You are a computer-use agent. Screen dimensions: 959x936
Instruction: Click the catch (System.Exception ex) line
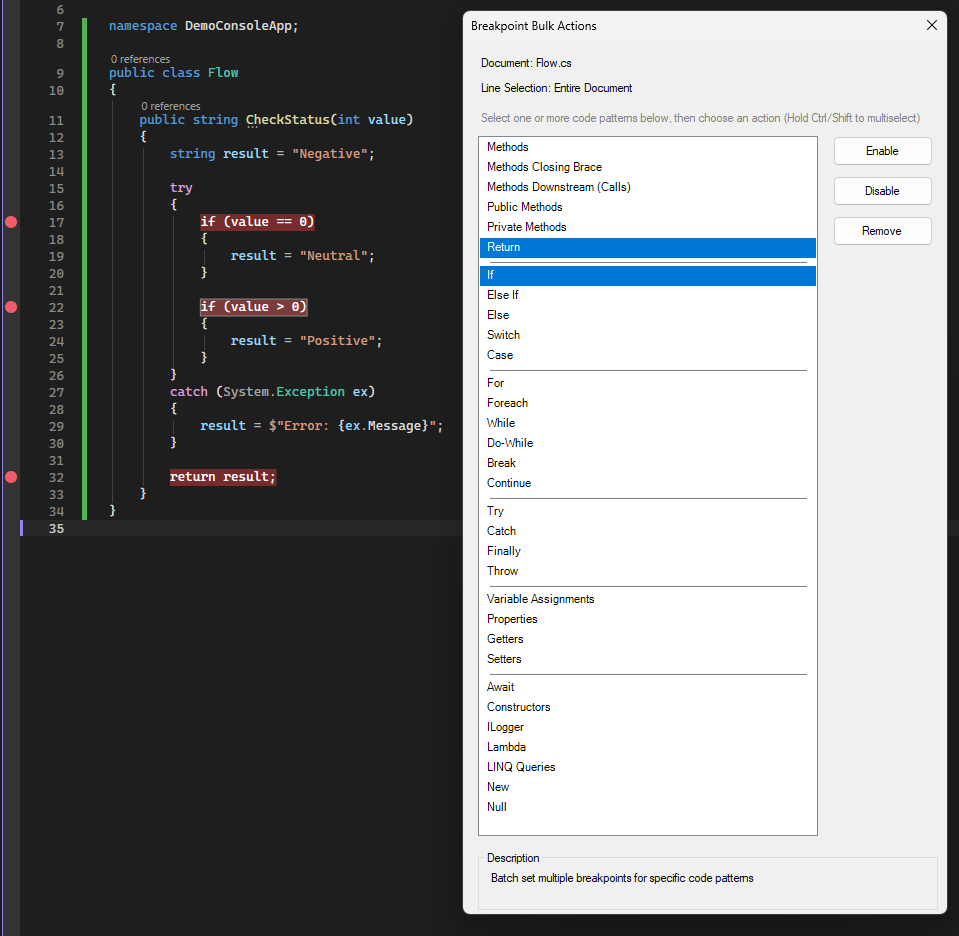272,392
